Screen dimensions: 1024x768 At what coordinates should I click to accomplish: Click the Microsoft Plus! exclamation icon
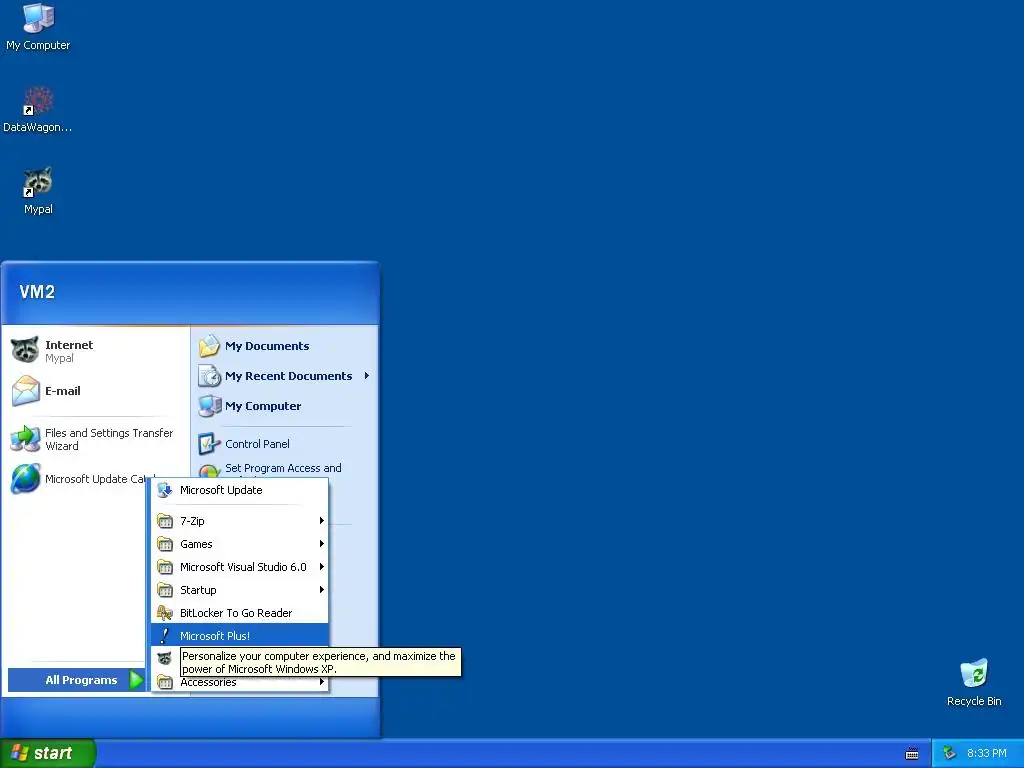[x=165, y=635]
